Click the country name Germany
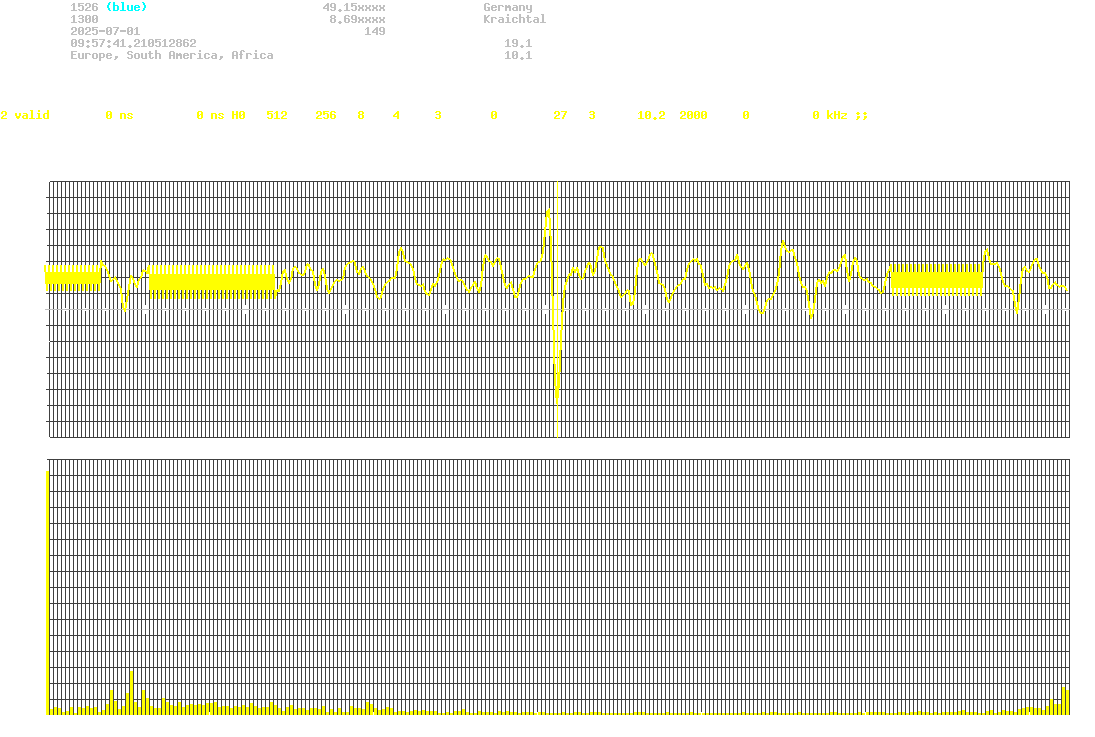This screenshot has height=737, width=1095. tap(508, 8)
